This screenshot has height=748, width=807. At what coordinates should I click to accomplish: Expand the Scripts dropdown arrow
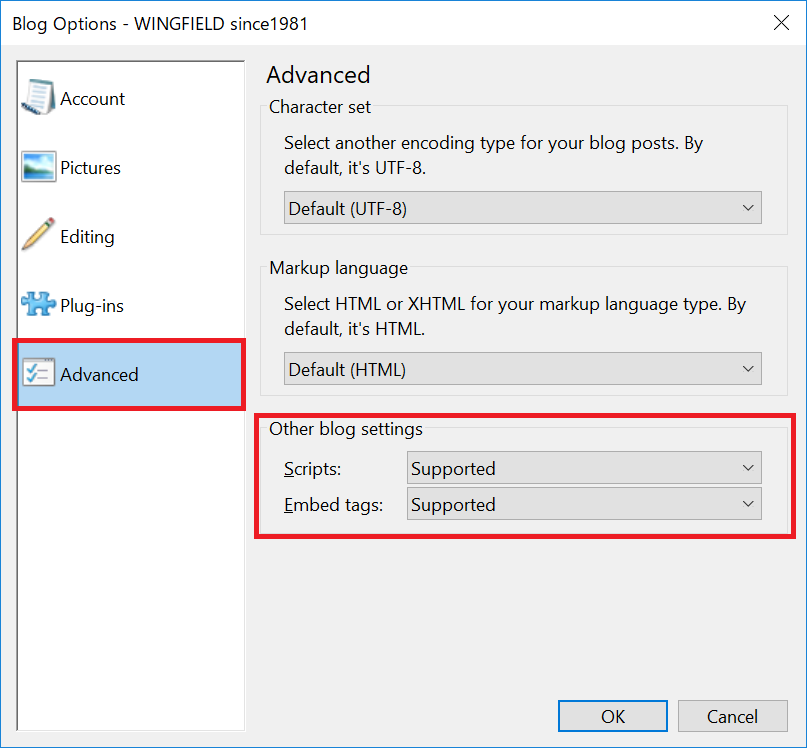click(x=748, y=468)
